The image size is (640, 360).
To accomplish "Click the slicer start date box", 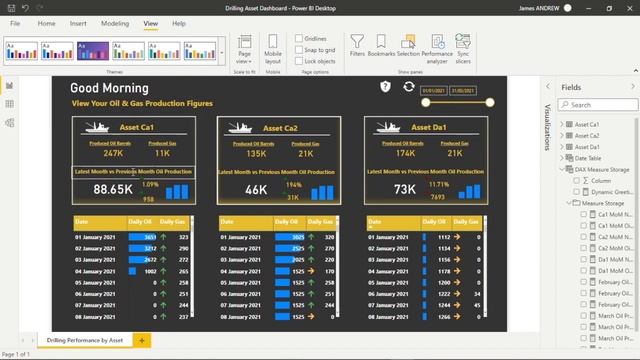I will pos(434,91).
